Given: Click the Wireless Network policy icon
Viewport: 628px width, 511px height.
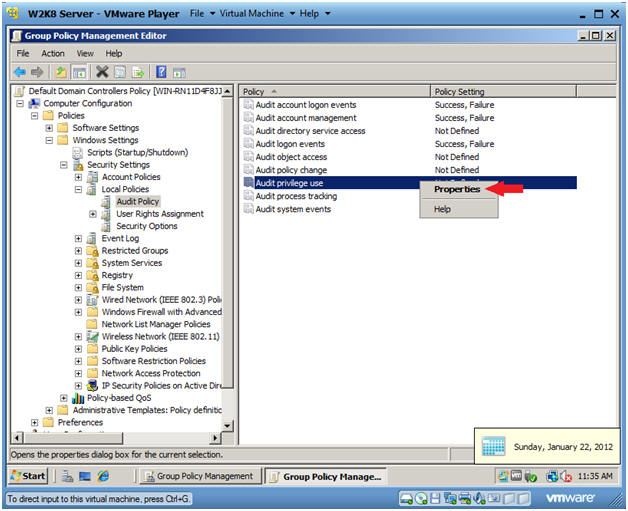Looking at the screenshot, I should [x=93, y=336].
